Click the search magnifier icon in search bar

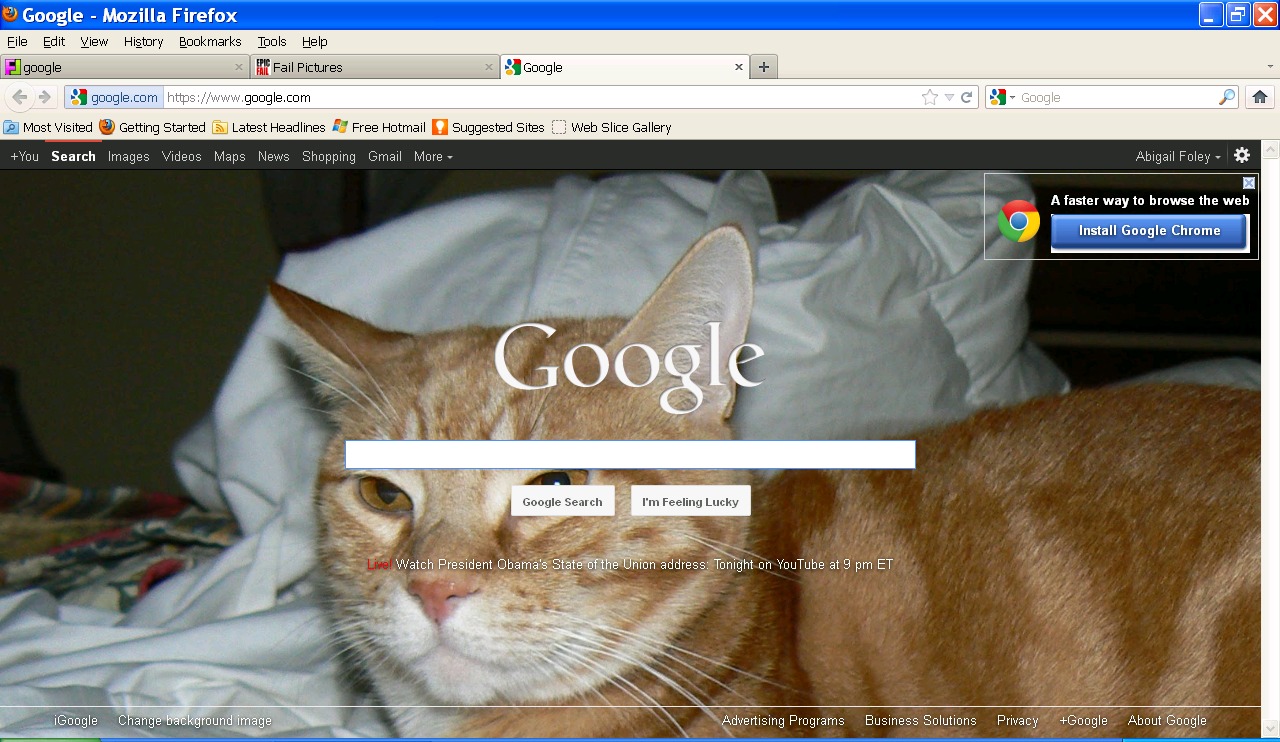coord(1226,97)
